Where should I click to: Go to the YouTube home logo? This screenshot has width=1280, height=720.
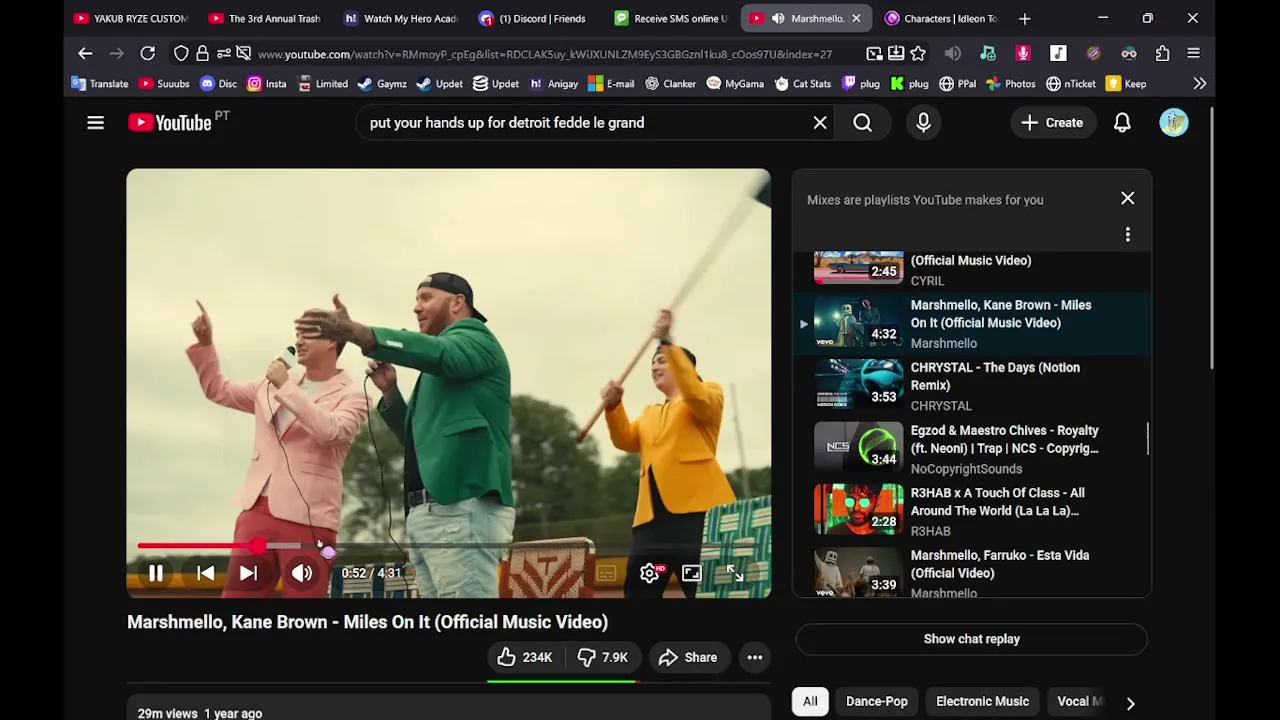tap(170, 123)
